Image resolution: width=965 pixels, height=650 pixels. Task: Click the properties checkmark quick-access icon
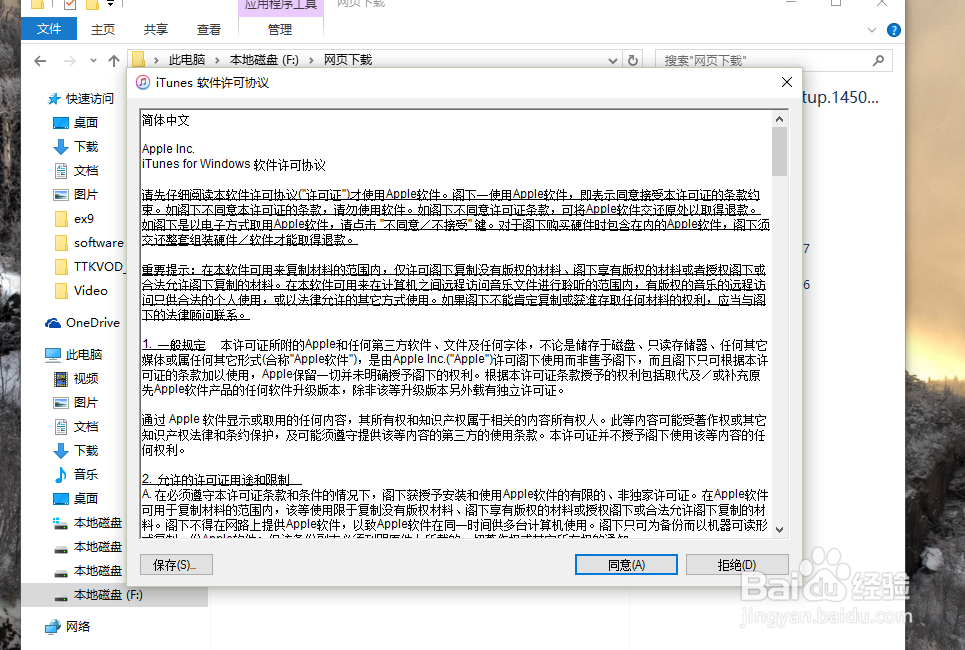coord(70,4)
